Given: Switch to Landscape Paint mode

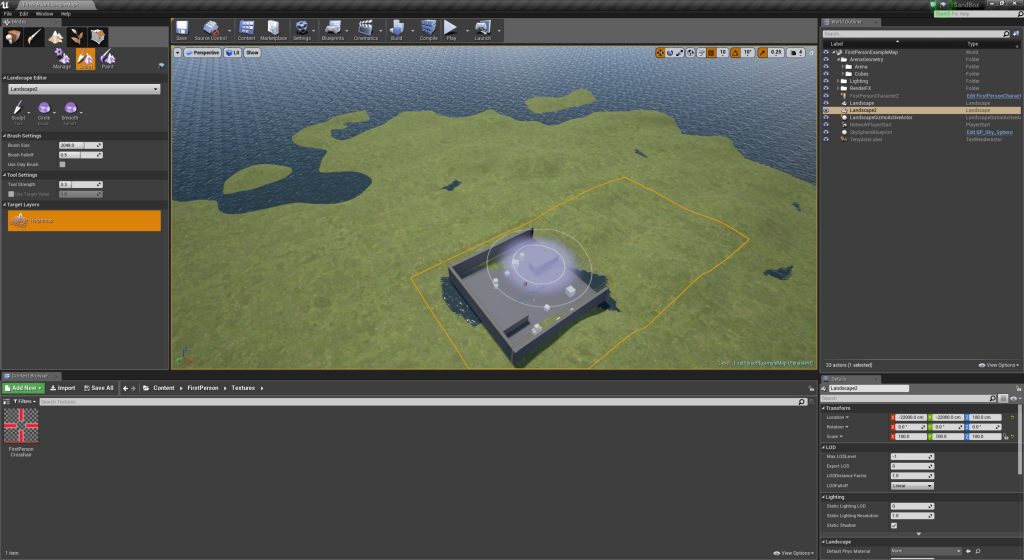Looking at the screenshot, I should (x=108, y=59).
